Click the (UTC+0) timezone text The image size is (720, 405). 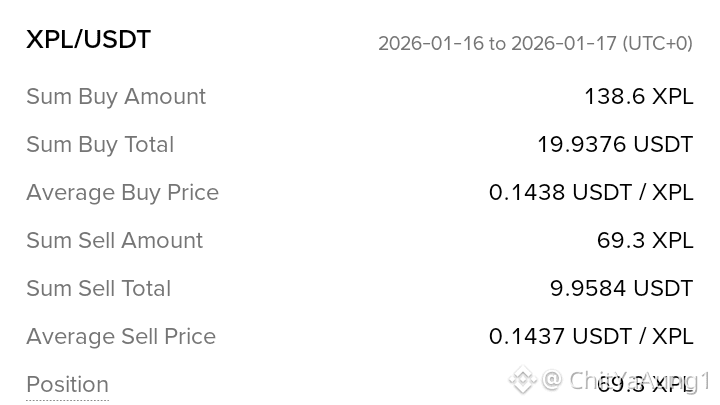(657, 44)
